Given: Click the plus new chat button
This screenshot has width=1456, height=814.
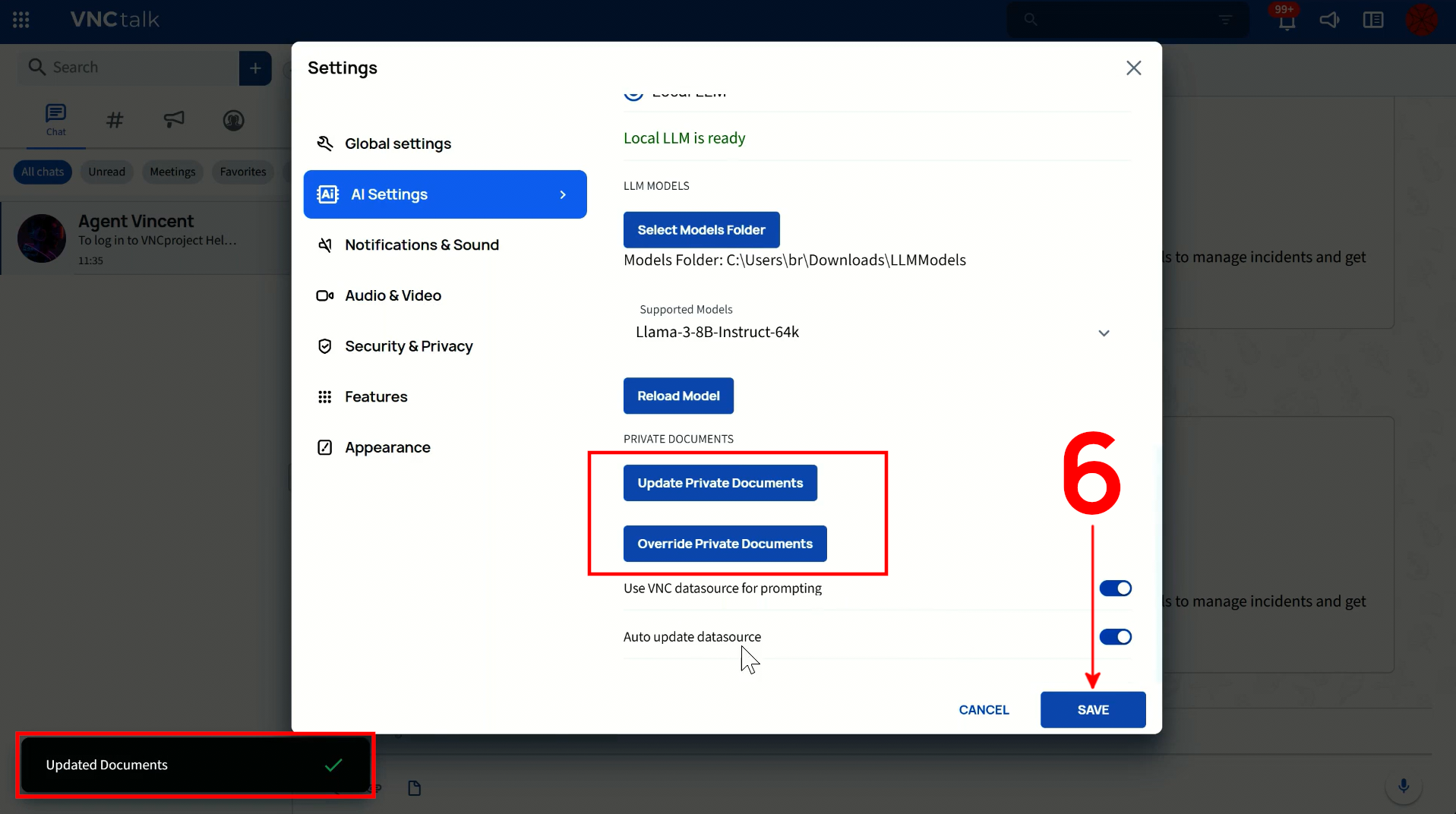Looking at the screenshot, I should tap(255, 68).
